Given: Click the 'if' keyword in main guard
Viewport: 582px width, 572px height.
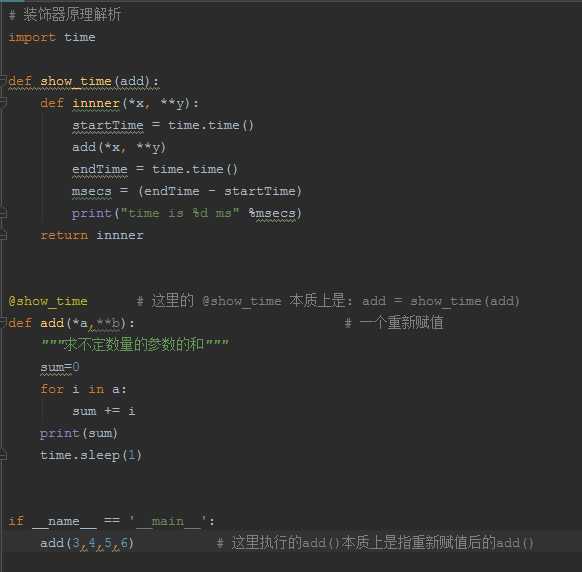Looking at the screenshot, I should point(16,521).
